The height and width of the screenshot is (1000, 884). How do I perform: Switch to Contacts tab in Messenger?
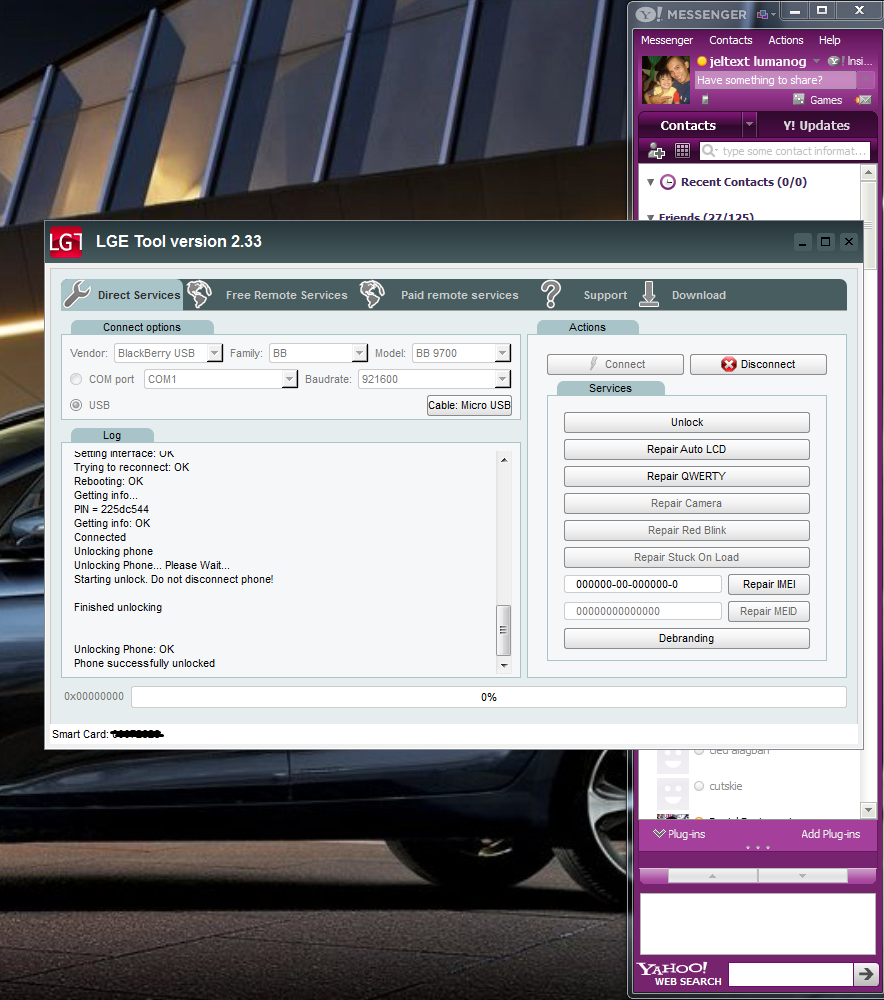(688, 125)
